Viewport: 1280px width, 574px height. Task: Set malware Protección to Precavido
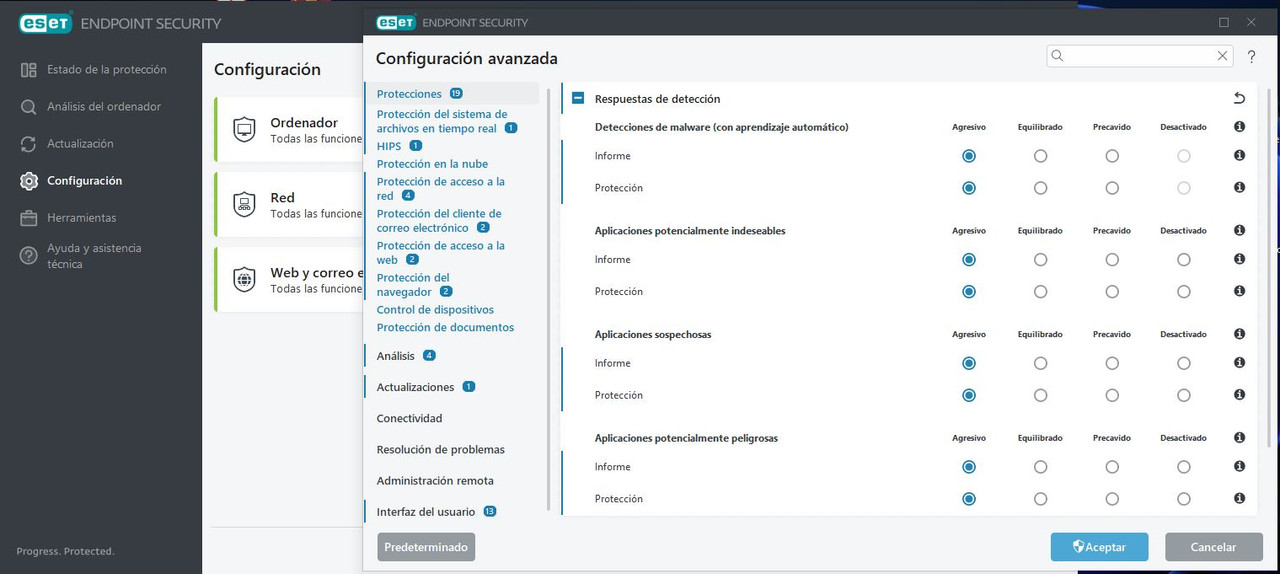1112,188
